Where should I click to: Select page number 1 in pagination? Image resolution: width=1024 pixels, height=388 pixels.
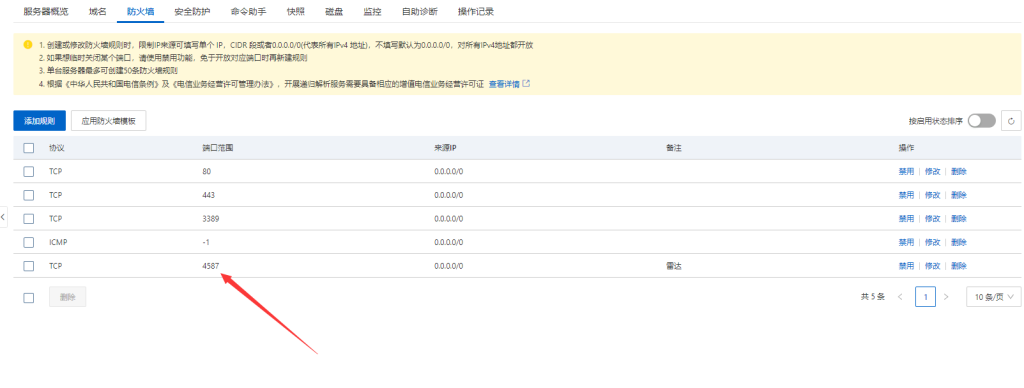[925, 297]
